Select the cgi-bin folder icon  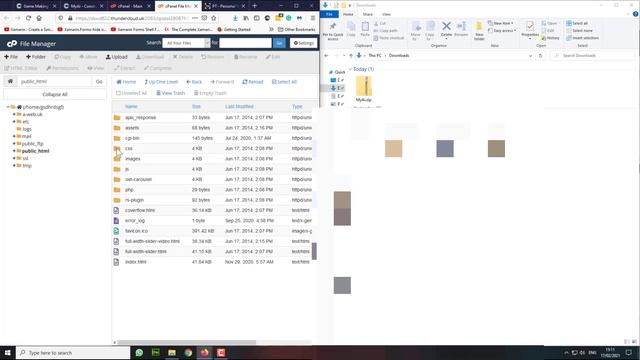tap(117, 138)
